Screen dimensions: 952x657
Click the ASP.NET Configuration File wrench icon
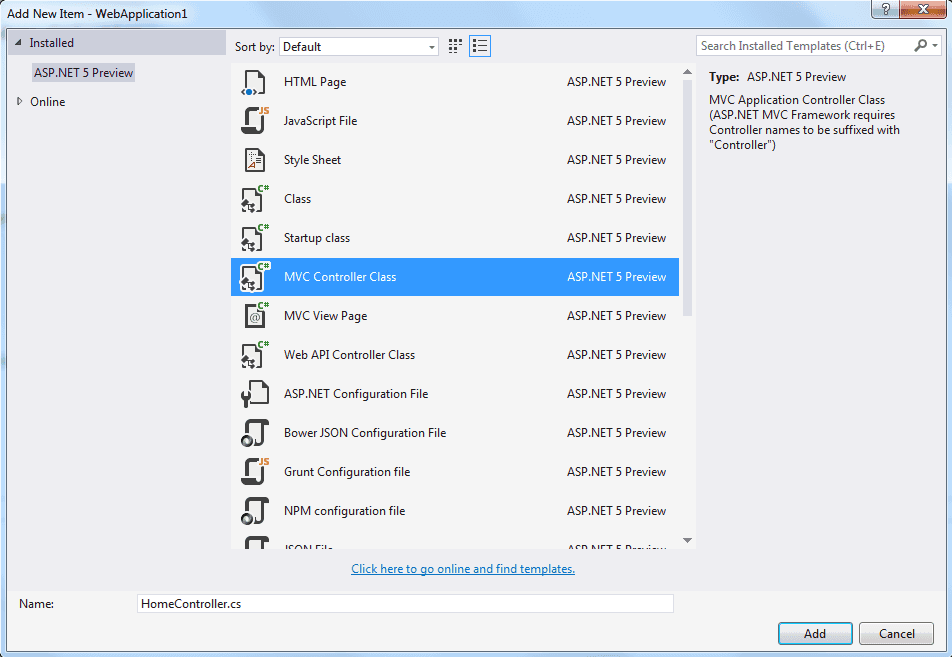click(x=255, y=394)
